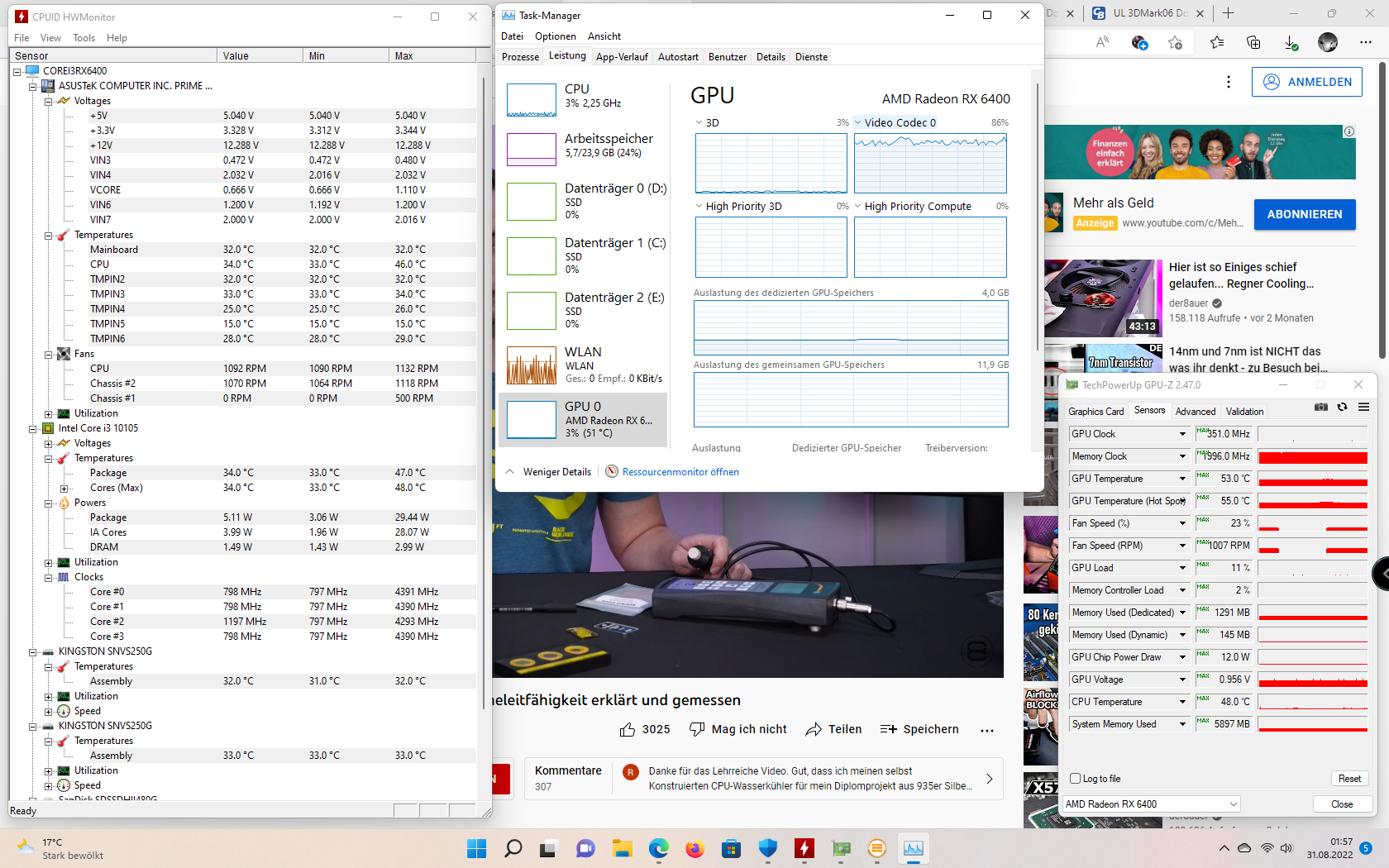
Task: Click the sensor refresh icon in GPU-Z
Action: (1341, 407)
